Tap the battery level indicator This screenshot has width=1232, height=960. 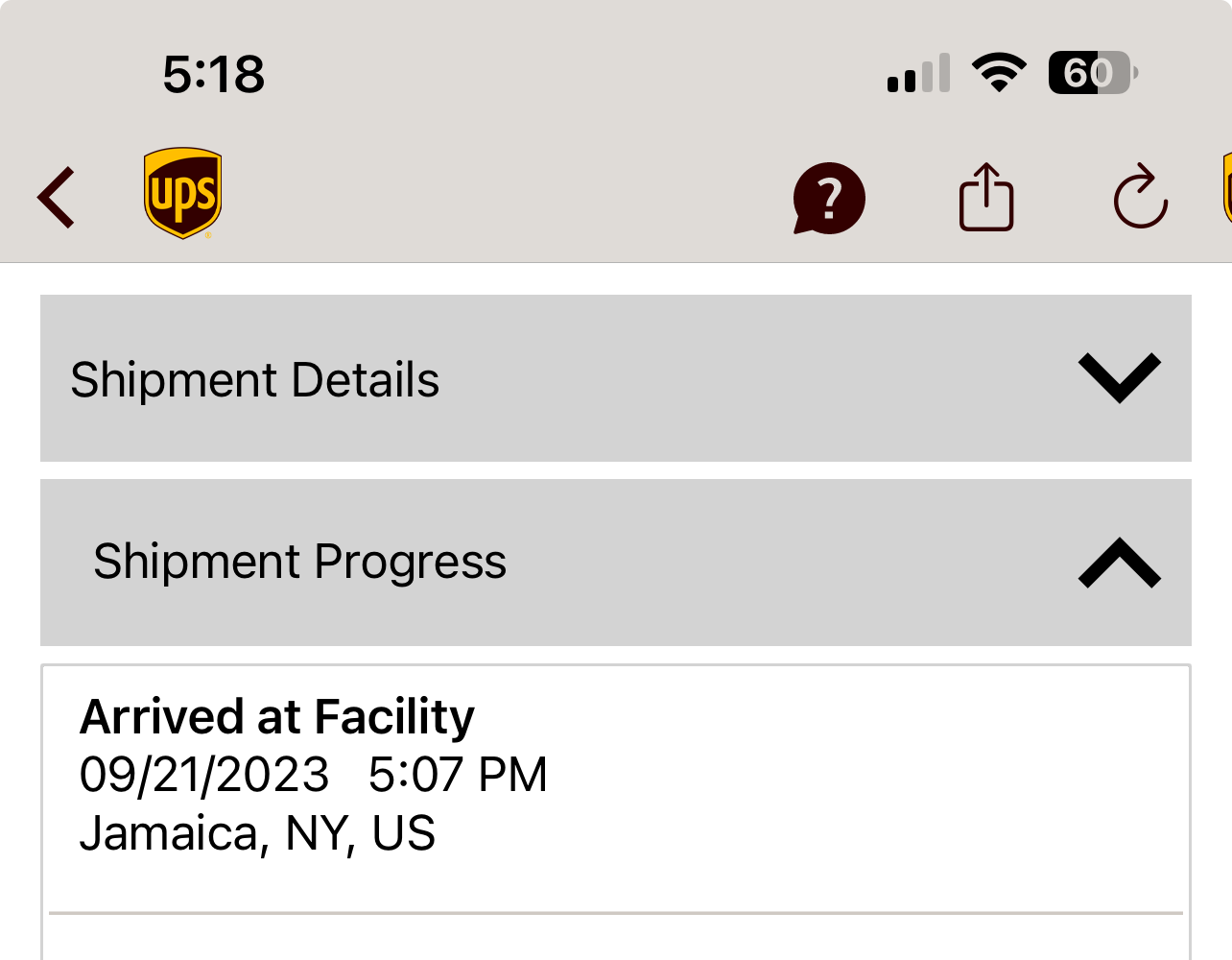pos(1092,73)
